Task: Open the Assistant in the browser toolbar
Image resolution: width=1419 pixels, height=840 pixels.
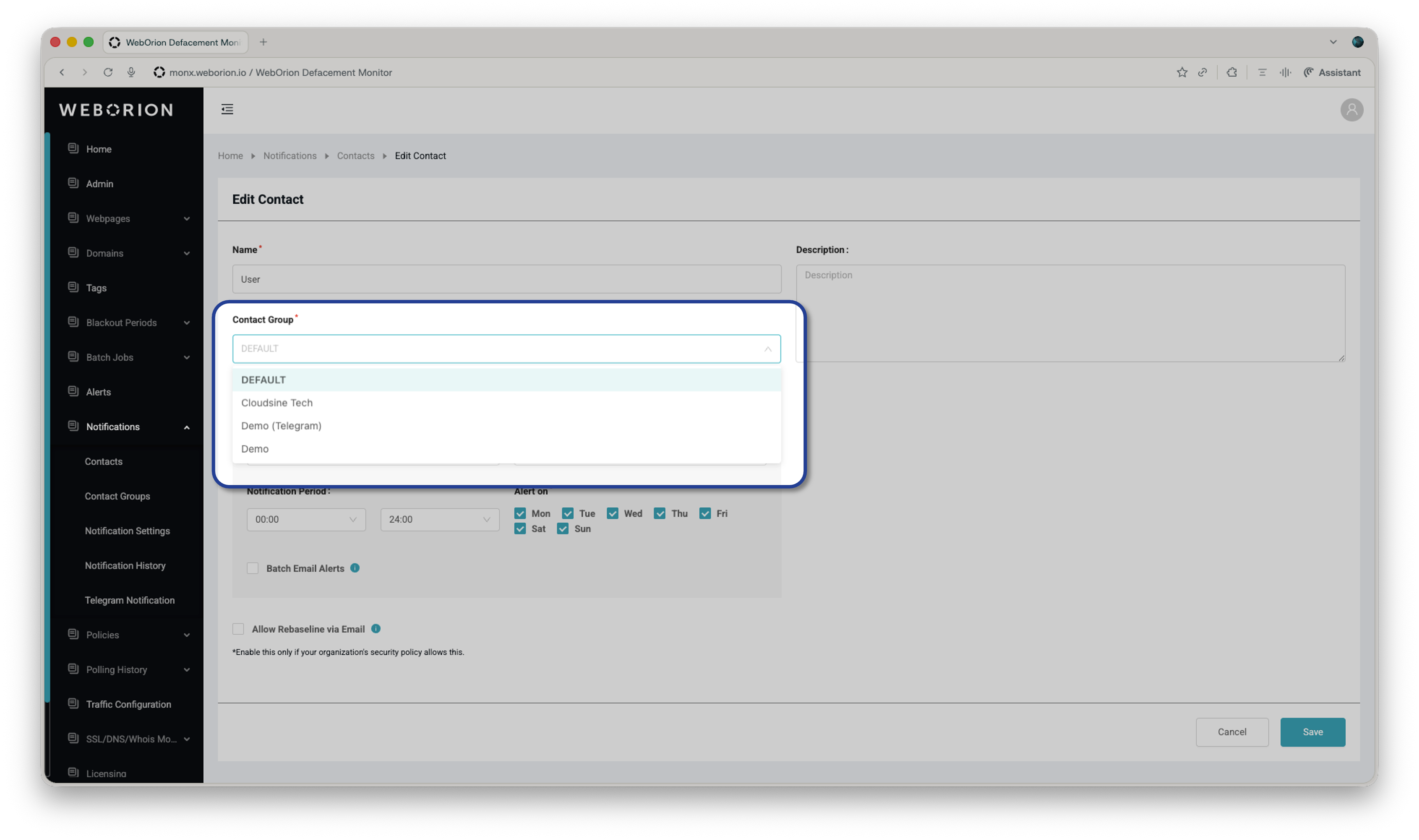Action: pyautogui.click(x=1331, y=72)
